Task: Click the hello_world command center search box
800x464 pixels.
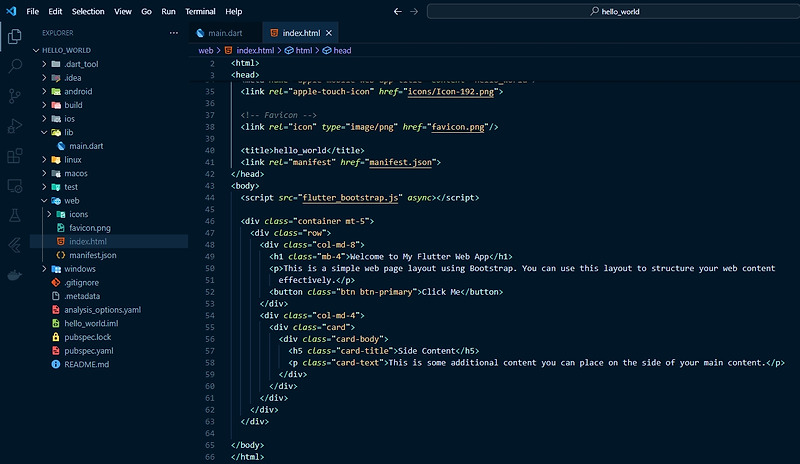Action: coord(615,12)
